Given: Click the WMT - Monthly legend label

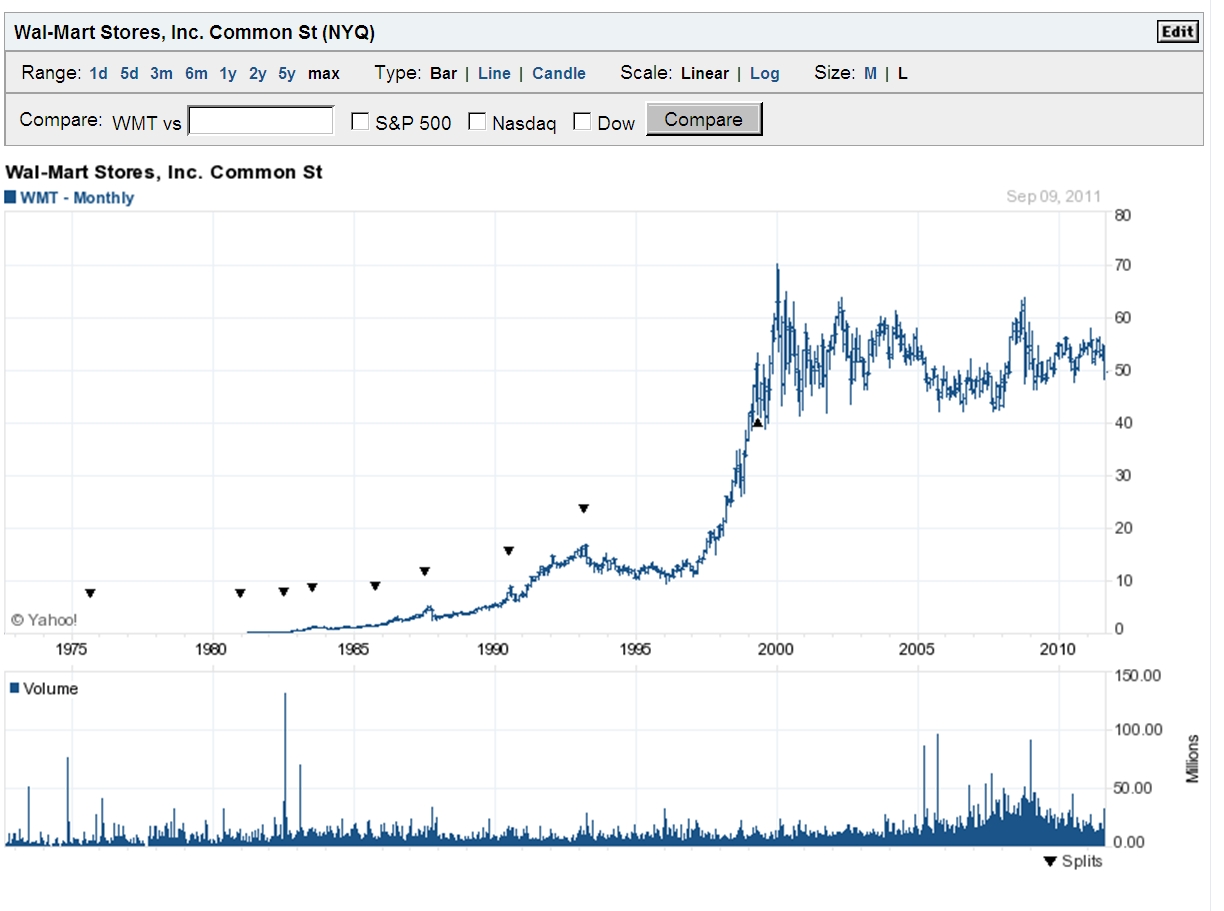Looking at the screenshot, I should click(x=77, y=198).
